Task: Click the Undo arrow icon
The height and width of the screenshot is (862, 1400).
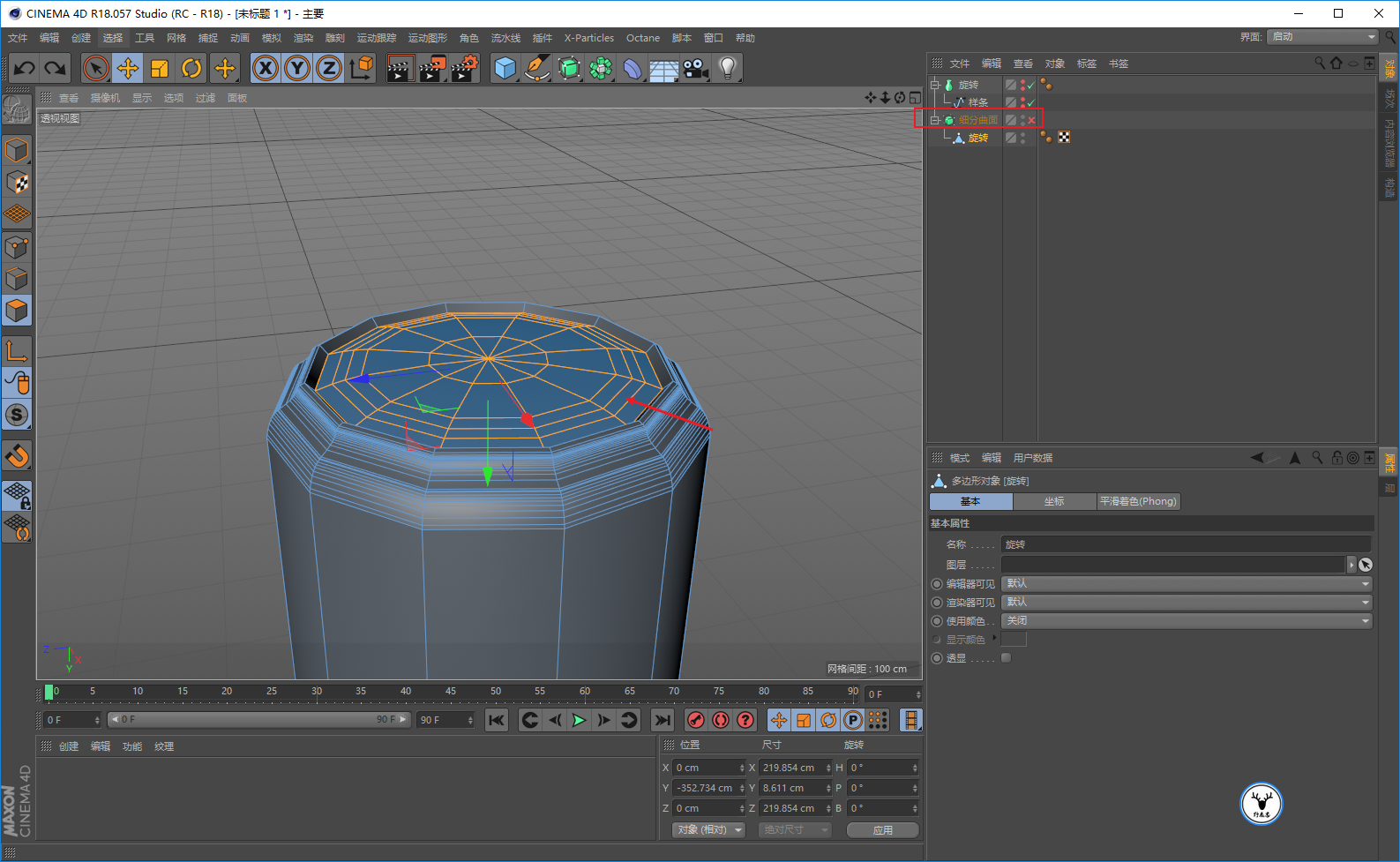Action: coord(24,68)
